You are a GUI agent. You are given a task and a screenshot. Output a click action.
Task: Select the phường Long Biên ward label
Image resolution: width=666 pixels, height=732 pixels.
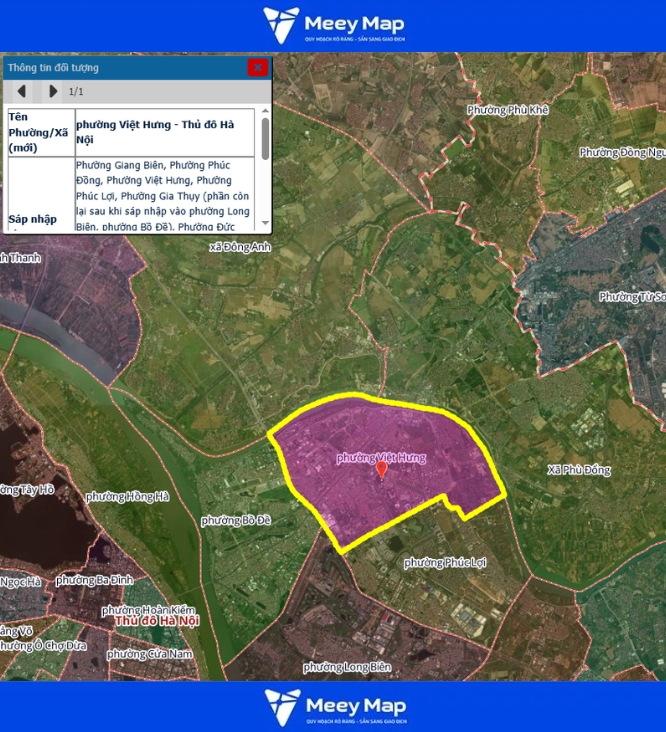pyautogui.click(x=347, y=667)
